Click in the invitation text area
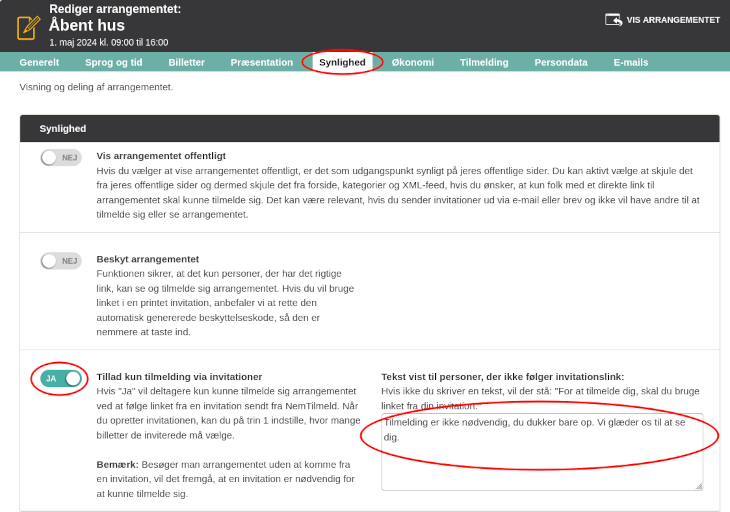The width and height of the screenshot is (730, 512). point(542,451)
